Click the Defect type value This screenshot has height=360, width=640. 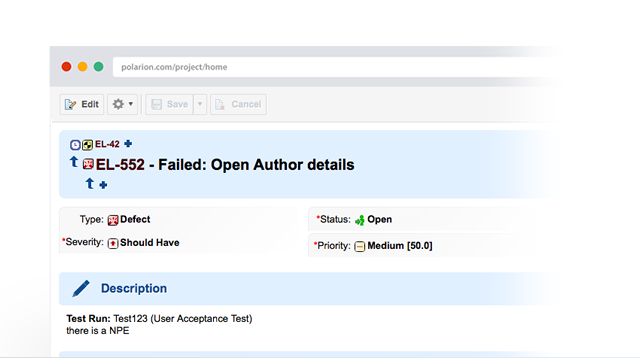tap(135, 220)
